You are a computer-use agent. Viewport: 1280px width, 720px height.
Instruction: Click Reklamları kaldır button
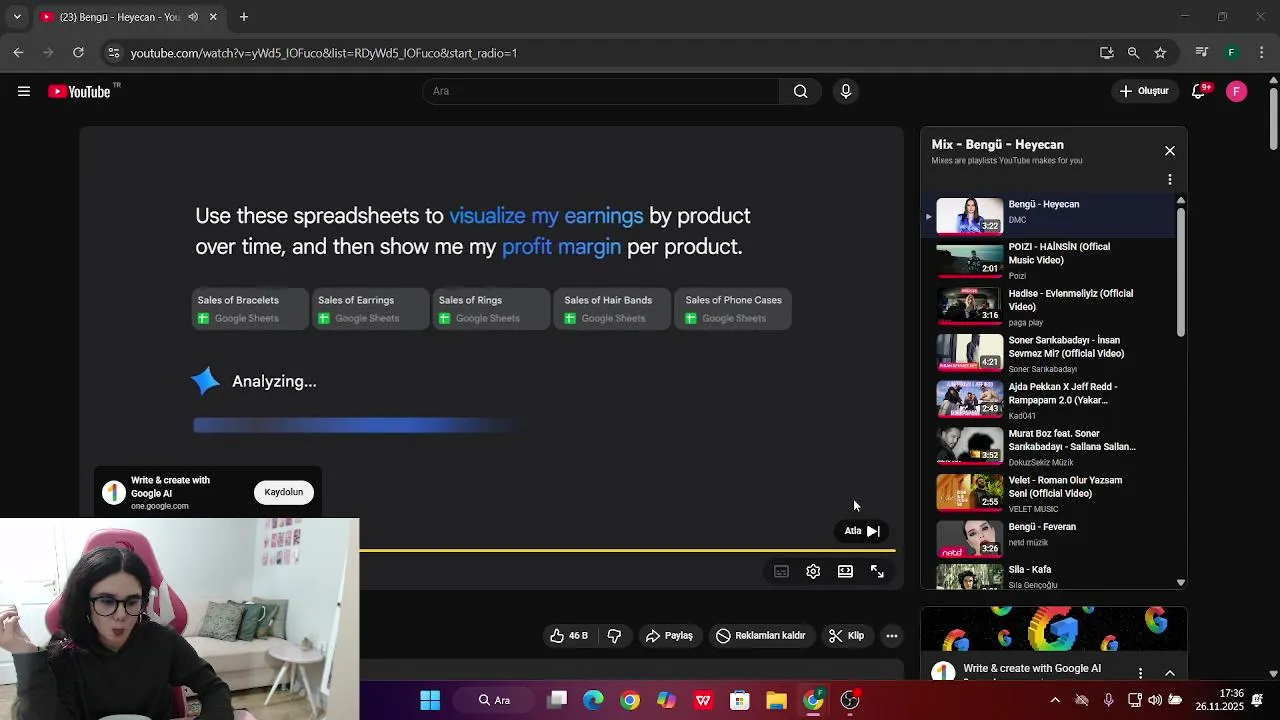[761, 636]
